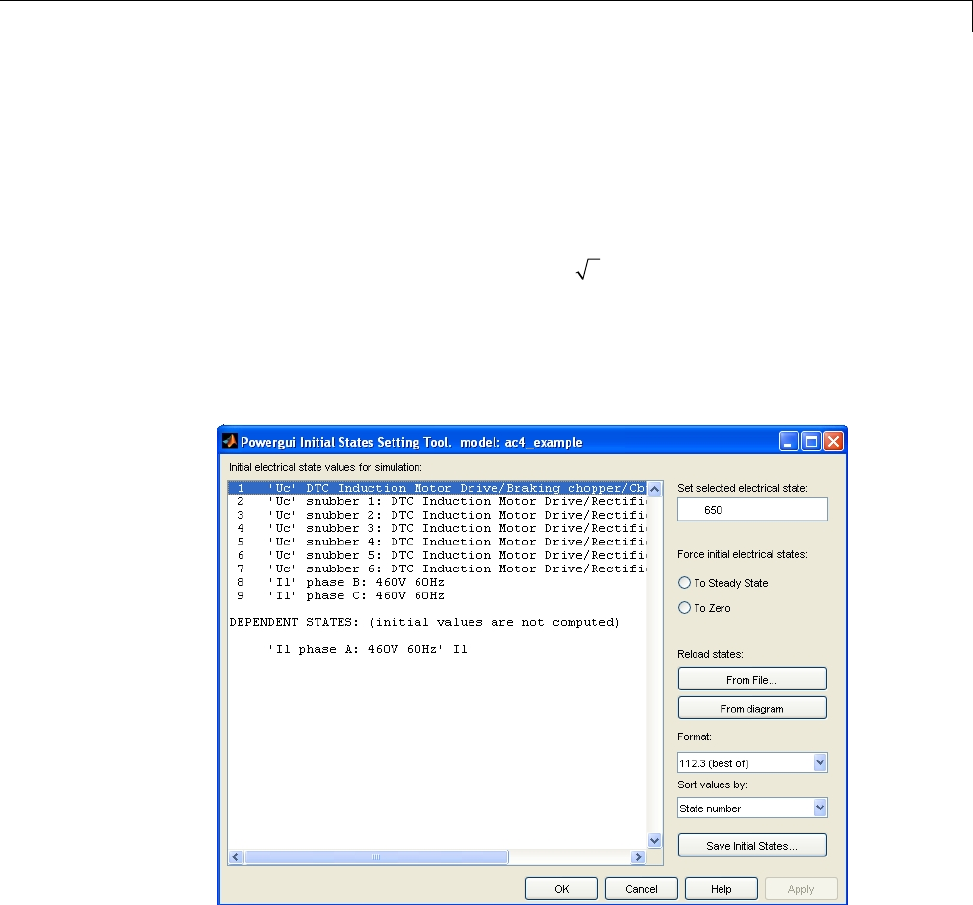
Task: Select the To Zero radio button
Action: click(x=684, y=608)
